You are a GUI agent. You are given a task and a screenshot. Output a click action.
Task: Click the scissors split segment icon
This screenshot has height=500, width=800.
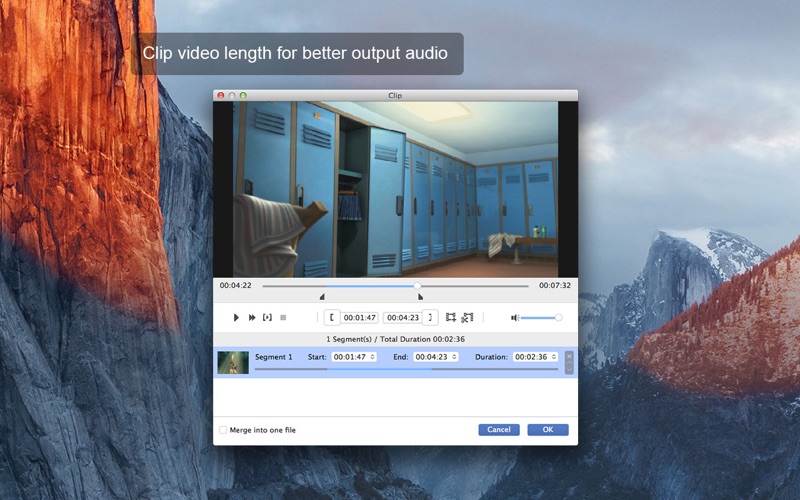pos(467,317)
